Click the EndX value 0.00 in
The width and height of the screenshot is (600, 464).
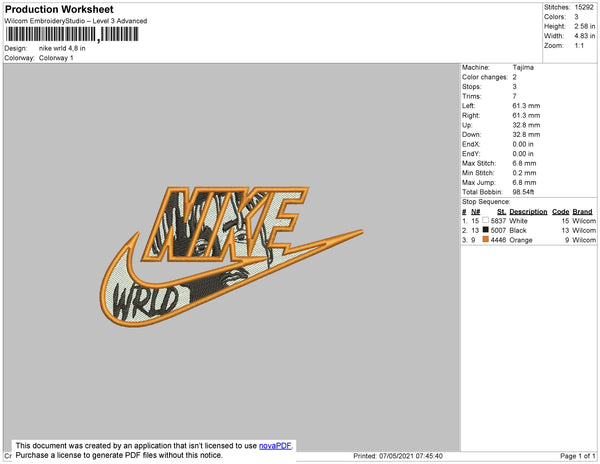click(523, 144)
